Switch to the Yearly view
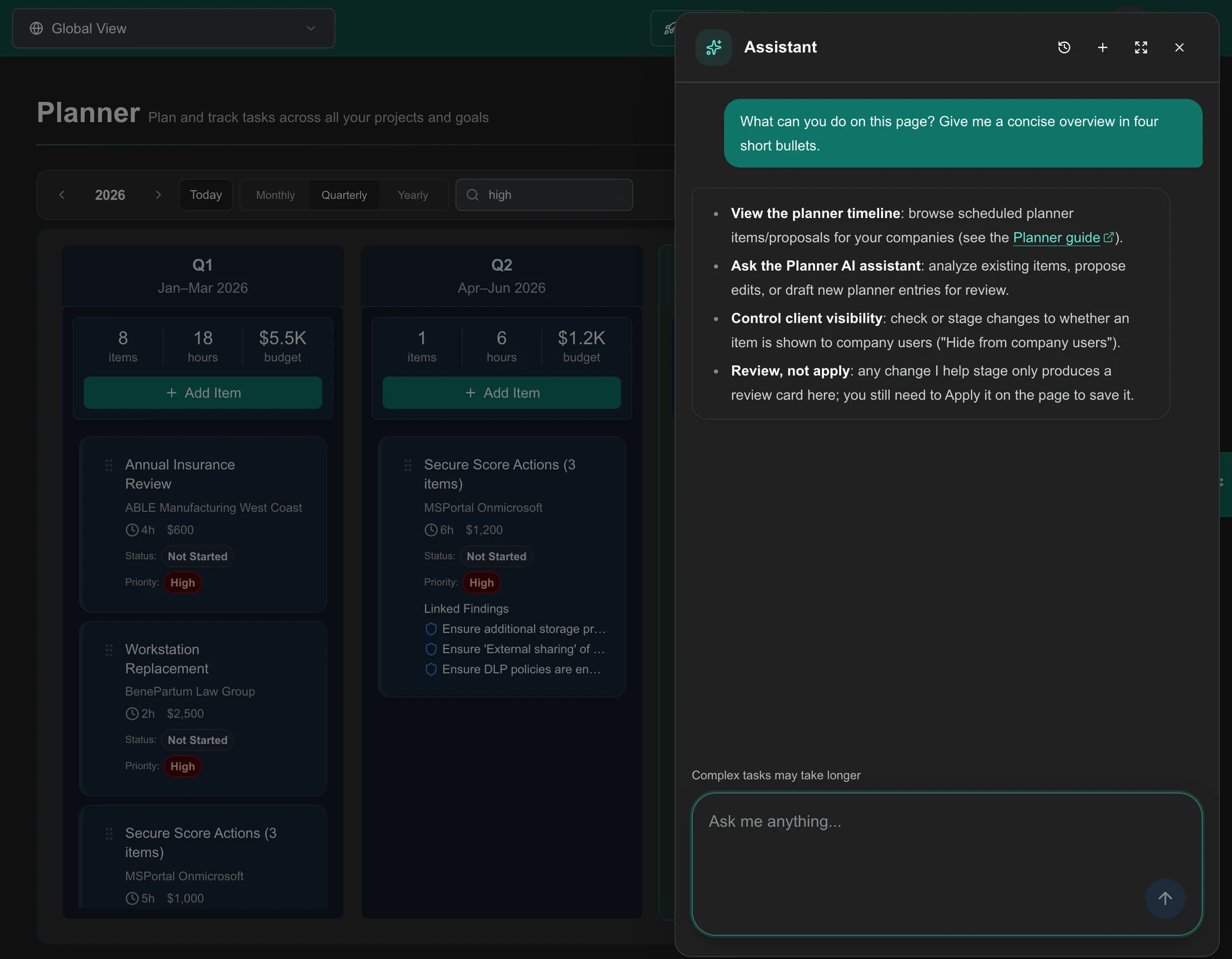This screenshot has height=959, width=1232. 413,195
